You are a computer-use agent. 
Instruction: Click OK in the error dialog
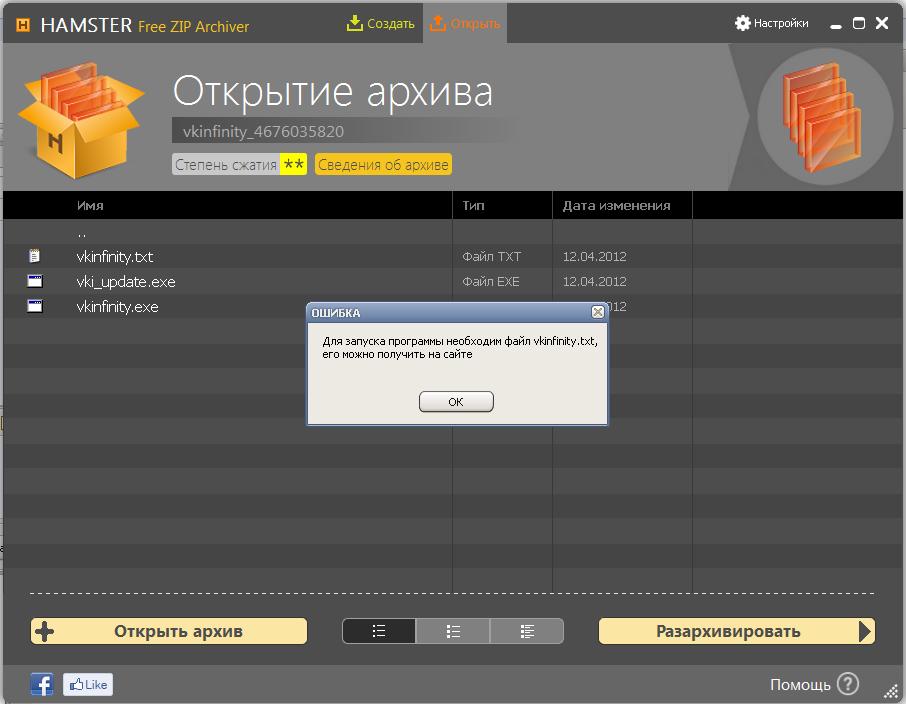tap(456, 402)
